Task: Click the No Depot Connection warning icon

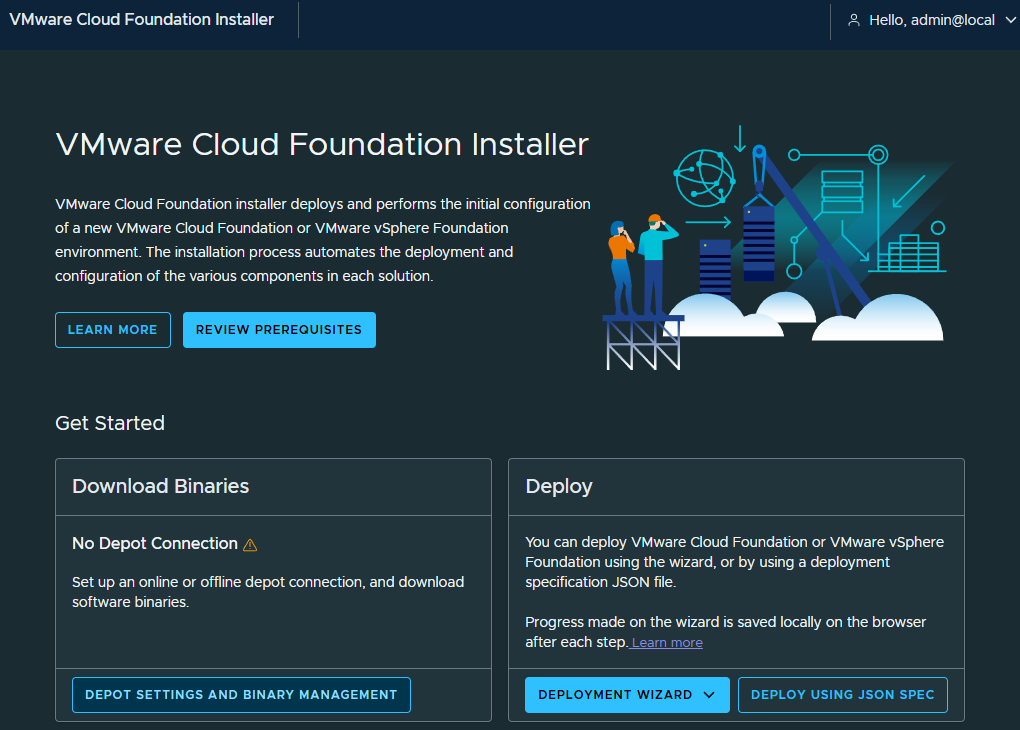Action: point(250,545)
